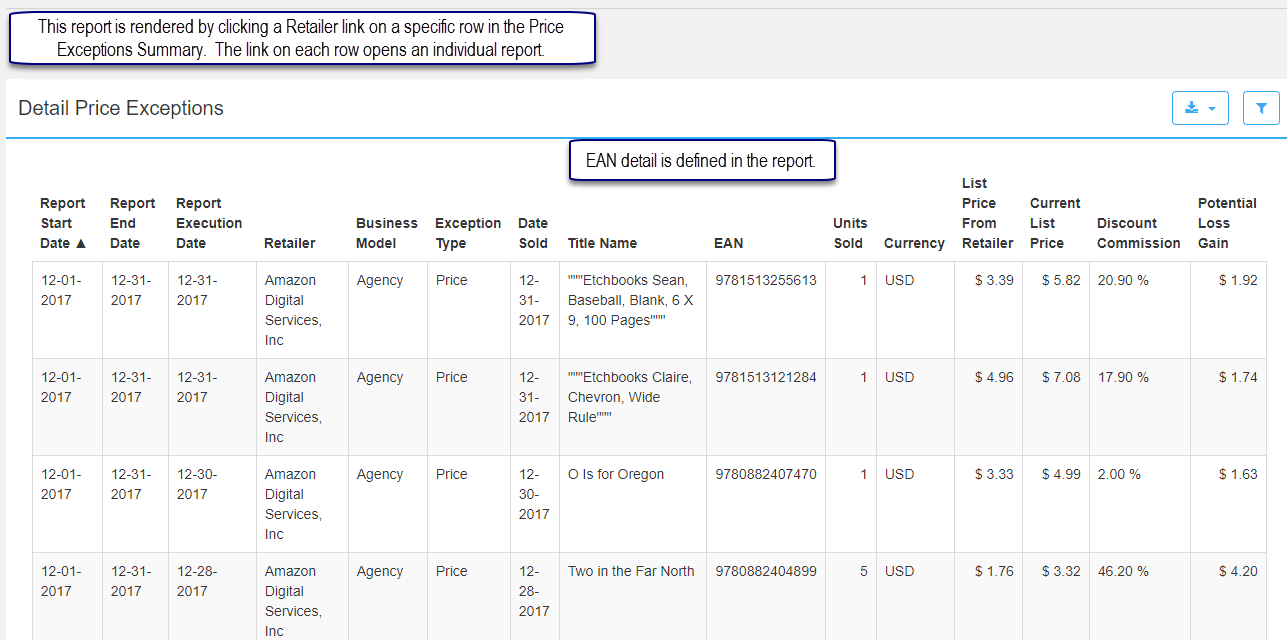The height and width of the screenshot is (640, 1287).
Task: Sort by Title Name column
Action: point(602,243)
